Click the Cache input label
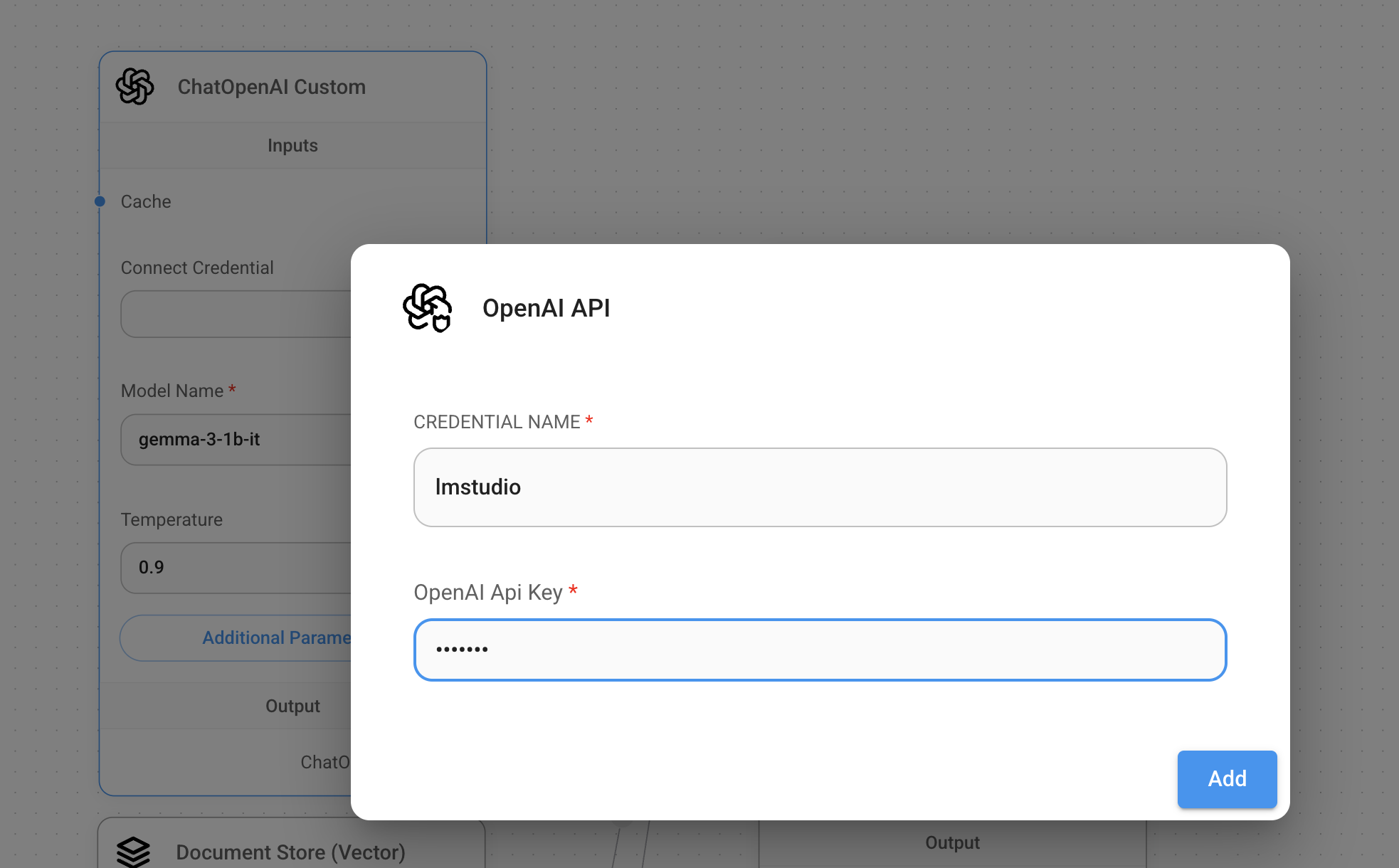This screenshot has width=1399, height=868. pyautogui.click(x=146, y=201)
